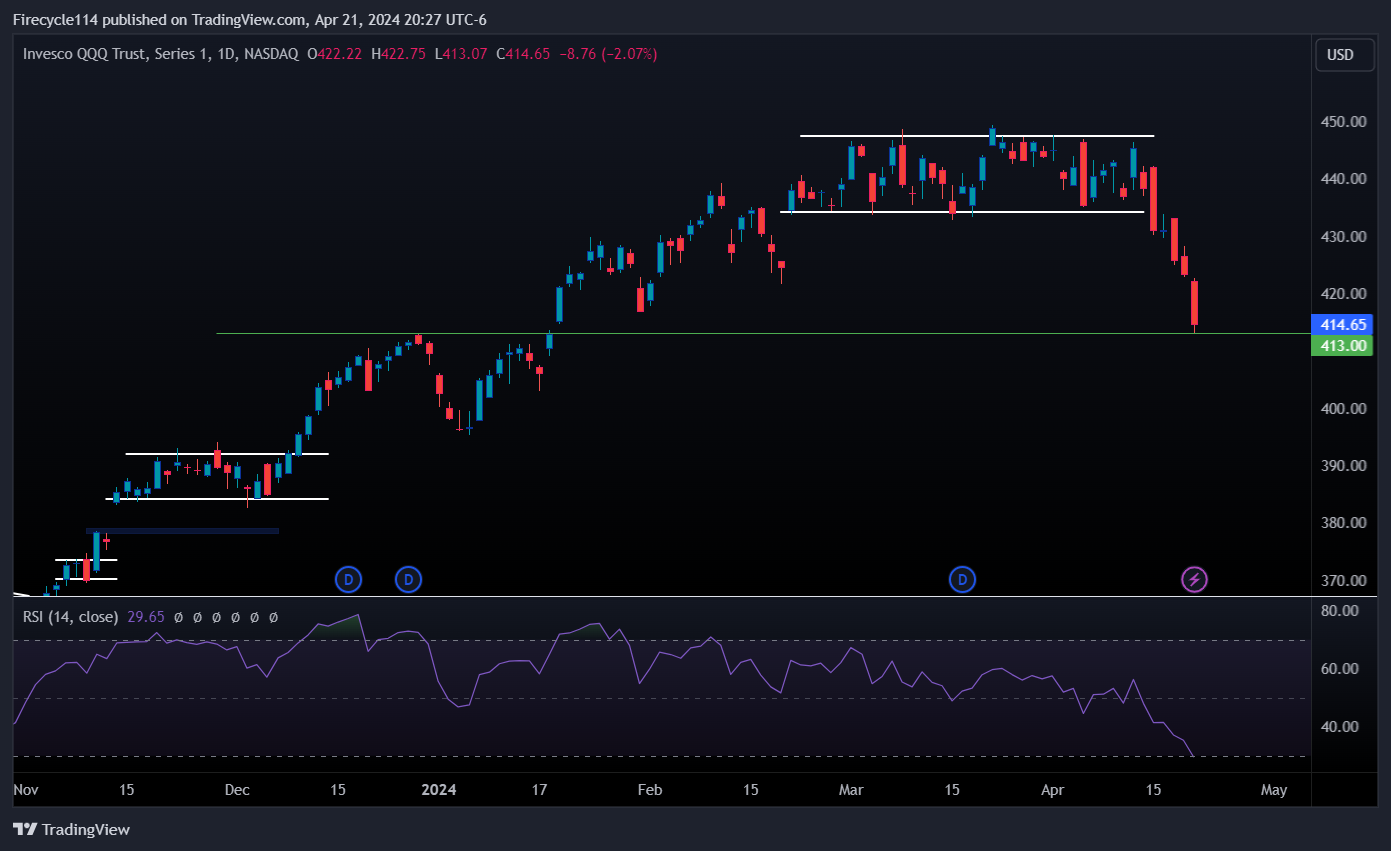
Task: Click the Firecycle114 published header text
Action: click(x=249, y=20)
